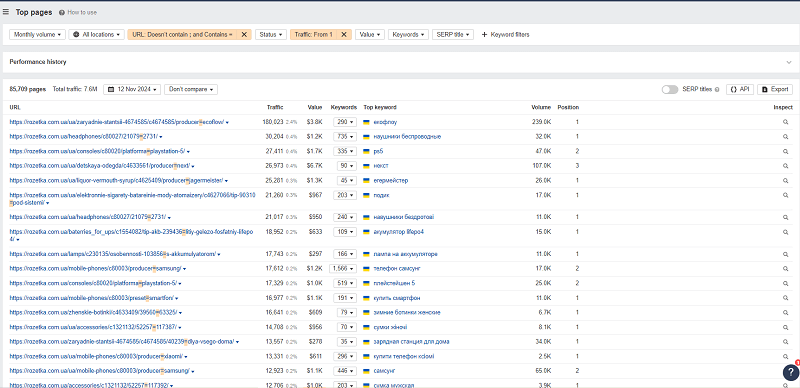
Task: Open the Don't compare dropdown
Action: click(x=191, y=89)
